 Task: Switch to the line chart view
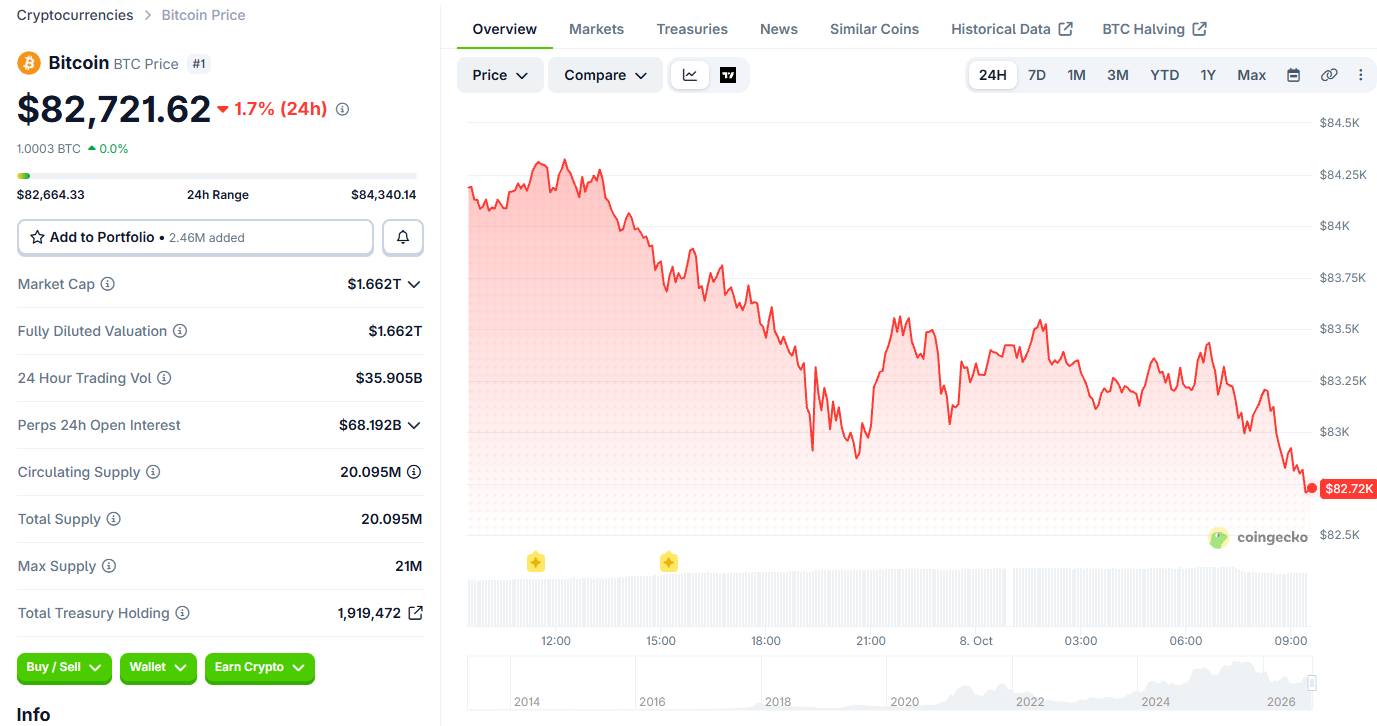point(690,75)
